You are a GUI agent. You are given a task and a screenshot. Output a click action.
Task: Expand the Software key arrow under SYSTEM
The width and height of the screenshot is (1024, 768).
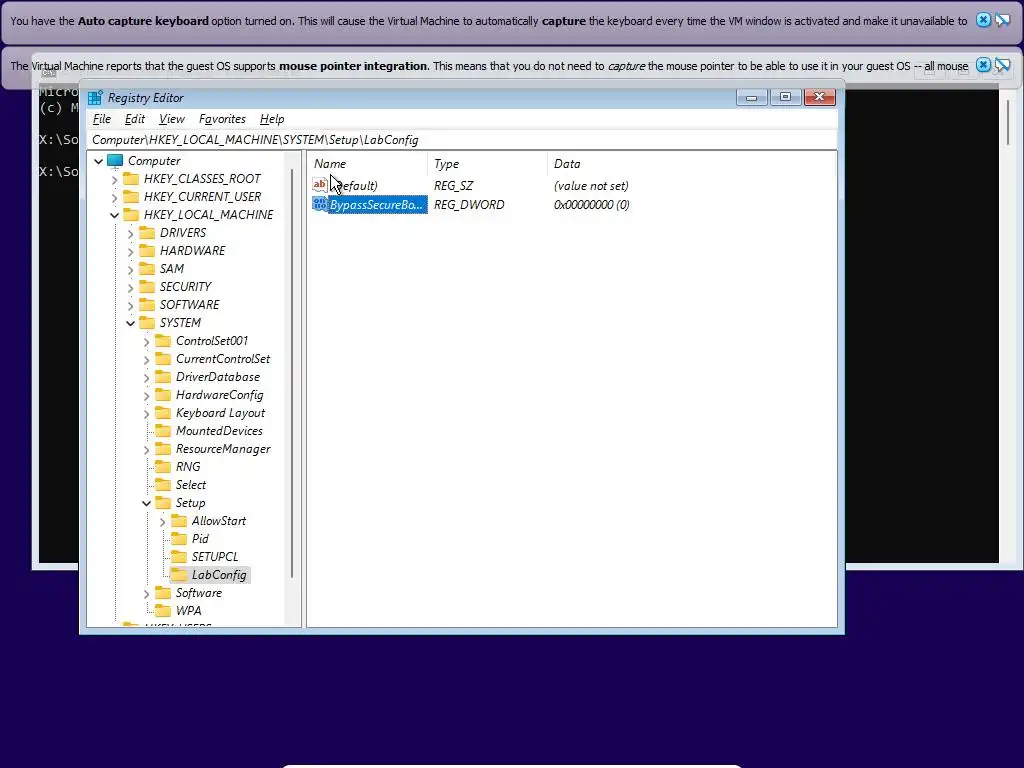pyautogui.click(x=146, y=593)
